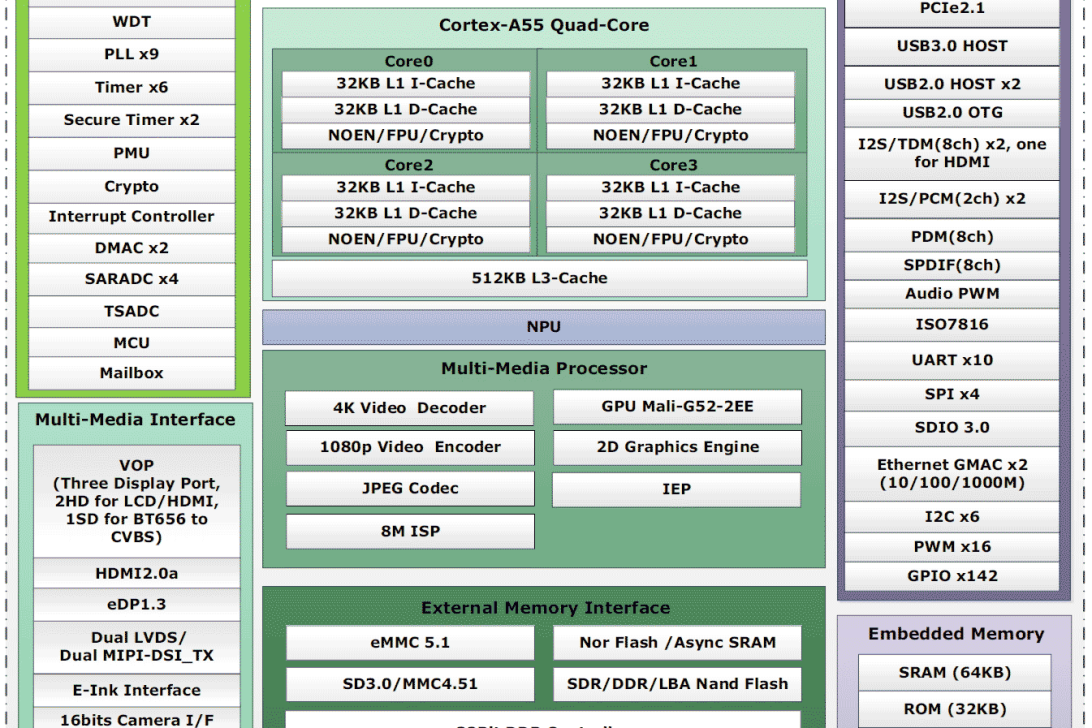Click Core0's 32KB L1 I-Cache box
This screenshot has width=1092, height=728.
[x=405, y=84]
